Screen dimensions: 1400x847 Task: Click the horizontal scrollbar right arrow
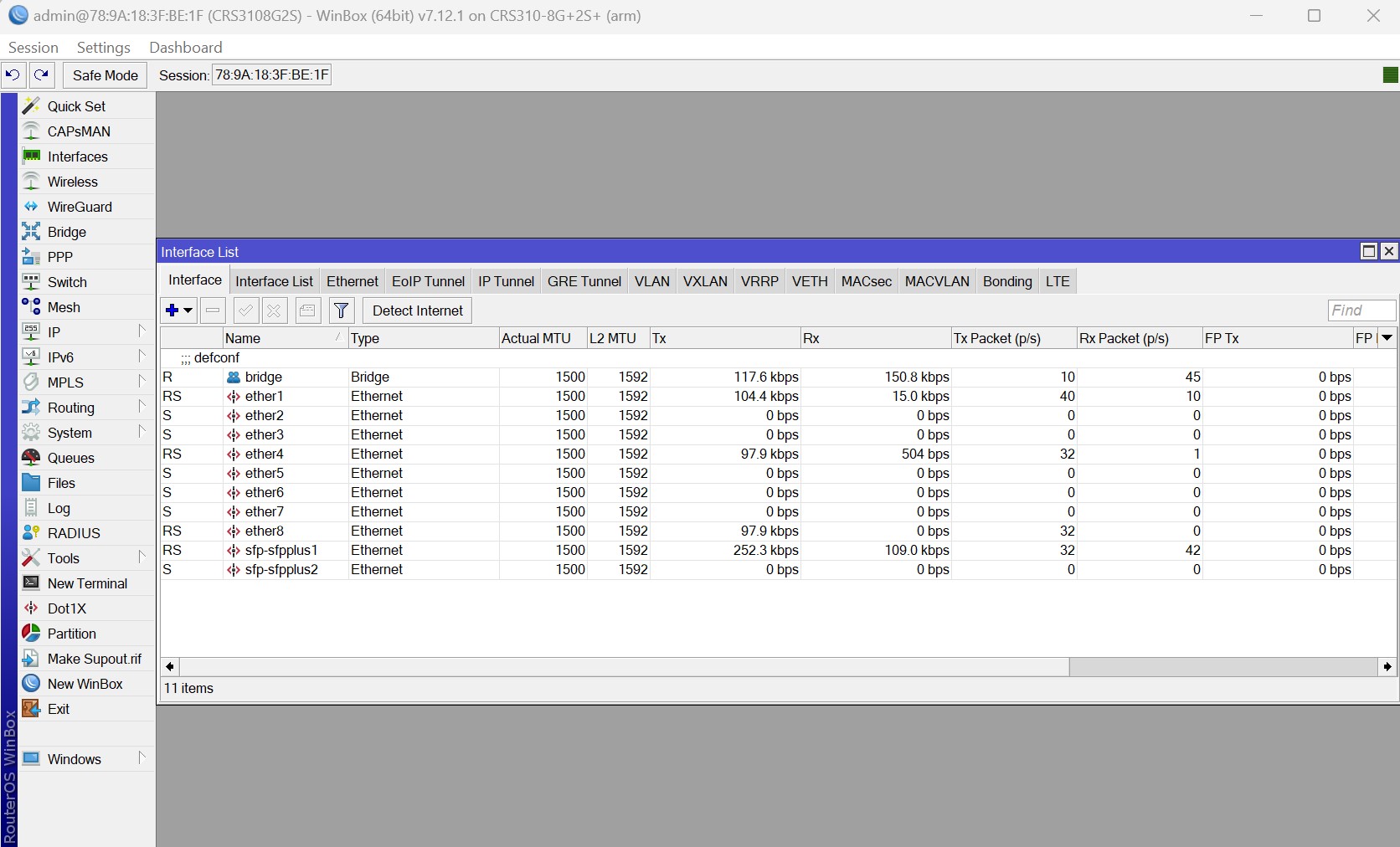pos(1387,667)
